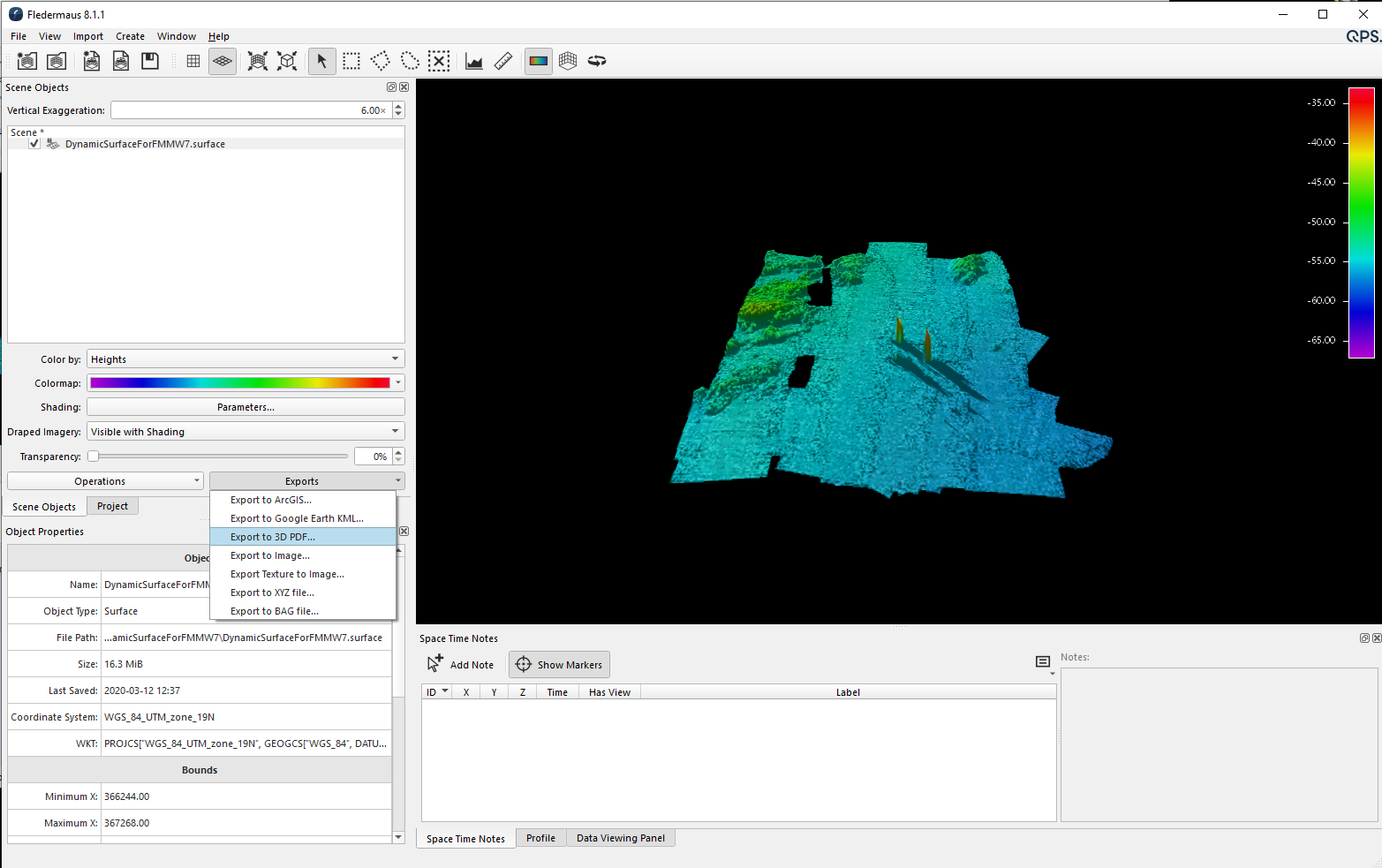Uncheck the DynamicSurfaceForFMMW7.surface visibility checkbox
This screenshot has height=868, width=1382.
[x=34, y=144]
